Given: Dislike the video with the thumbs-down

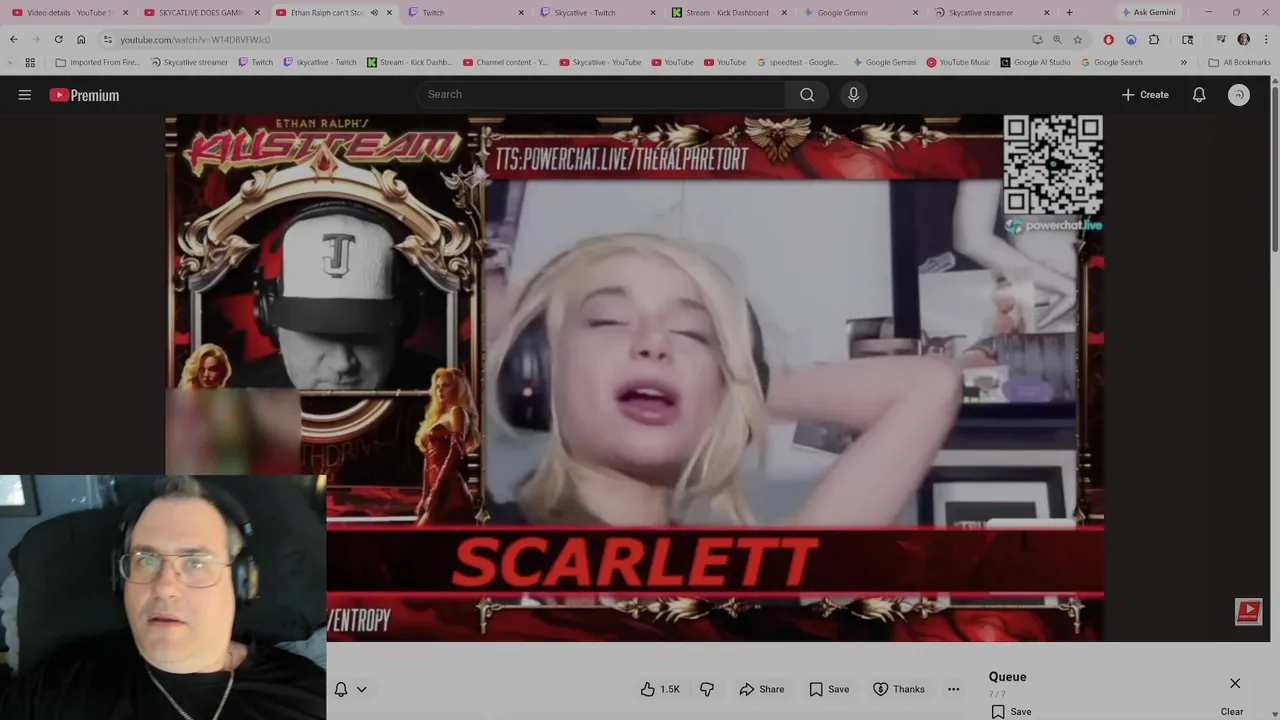Looking at the screenshot, I should (707, 689).
